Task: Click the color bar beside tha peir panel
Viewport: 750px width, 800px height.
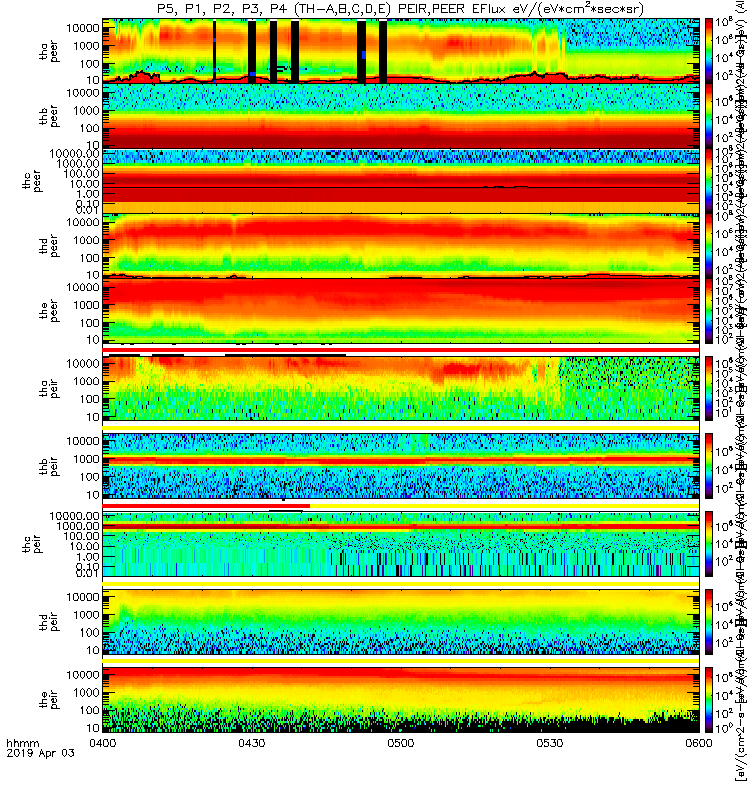Action: (x=709, y=389)
